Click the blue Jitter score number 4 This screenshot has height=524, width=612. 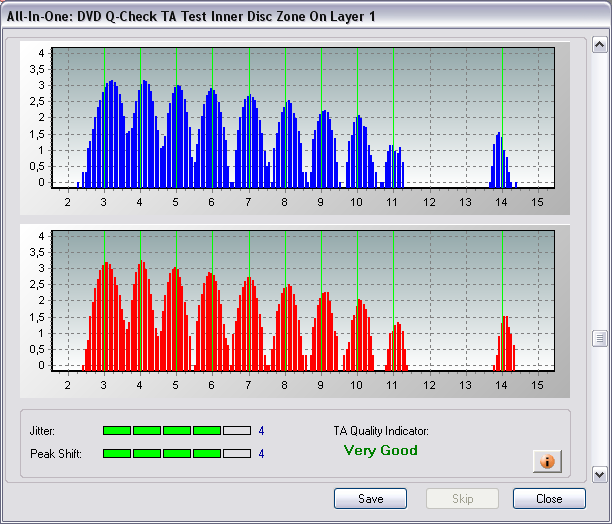point(261,431)
